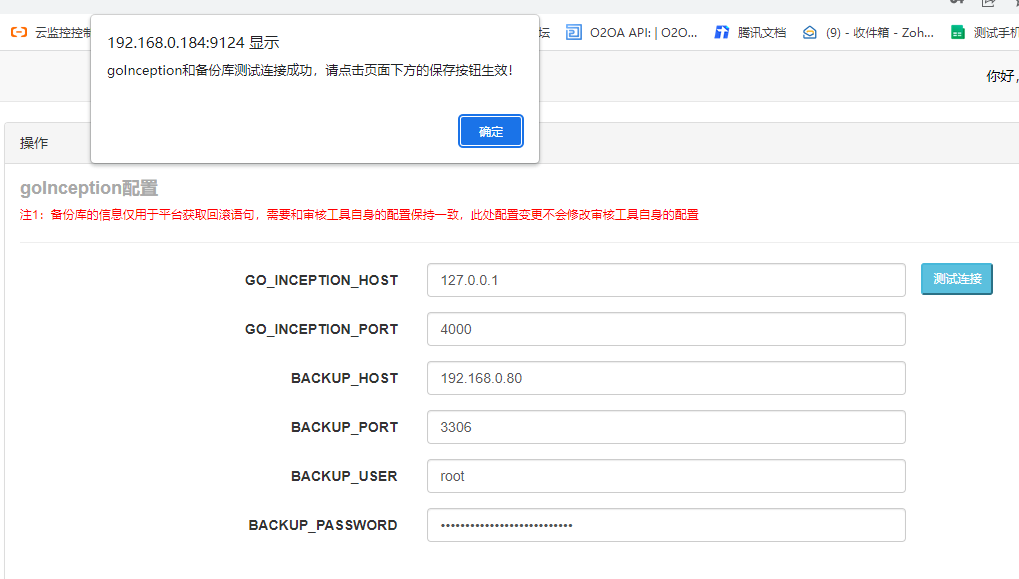
Task: Open the green 测试手机 spreadsheet bookmark icon
Action: pos(957,32)
